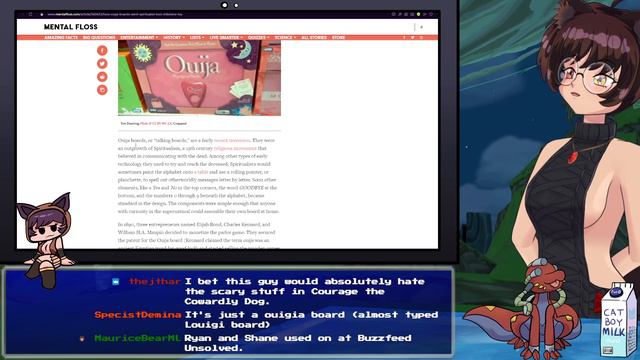Expand the Science dropdown menu
This screenshot has width=640, height=360.
tap(285, 38)
